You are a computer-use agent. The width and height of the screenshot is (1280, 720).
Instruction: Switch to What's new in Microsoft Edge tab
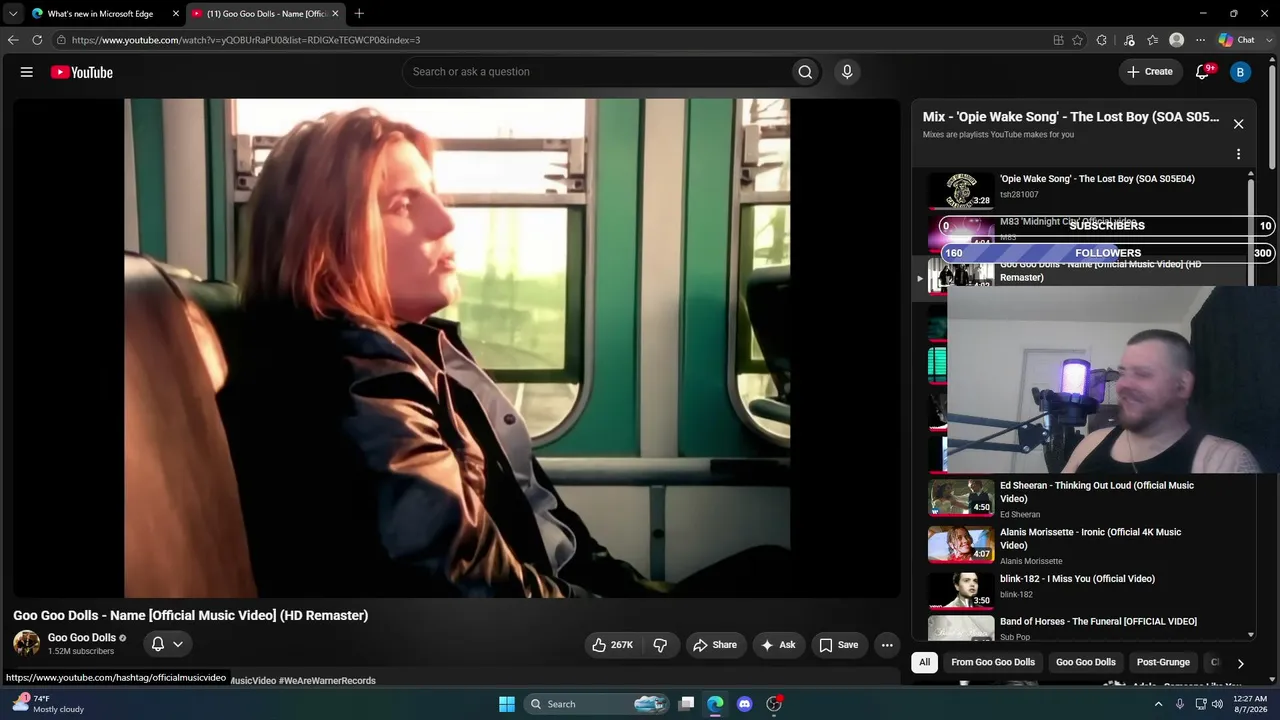100,14
